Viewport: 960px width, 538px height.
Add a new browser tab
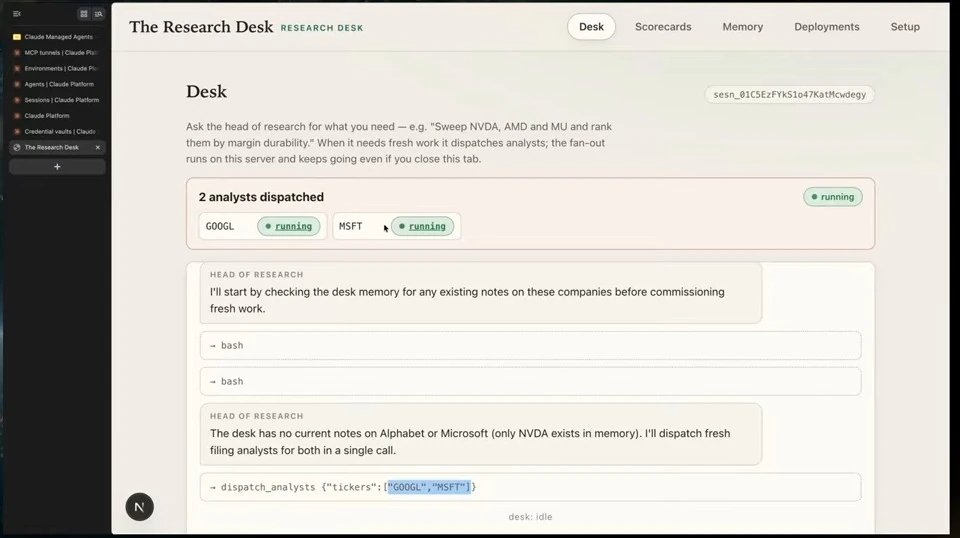(x=58, y=166)
